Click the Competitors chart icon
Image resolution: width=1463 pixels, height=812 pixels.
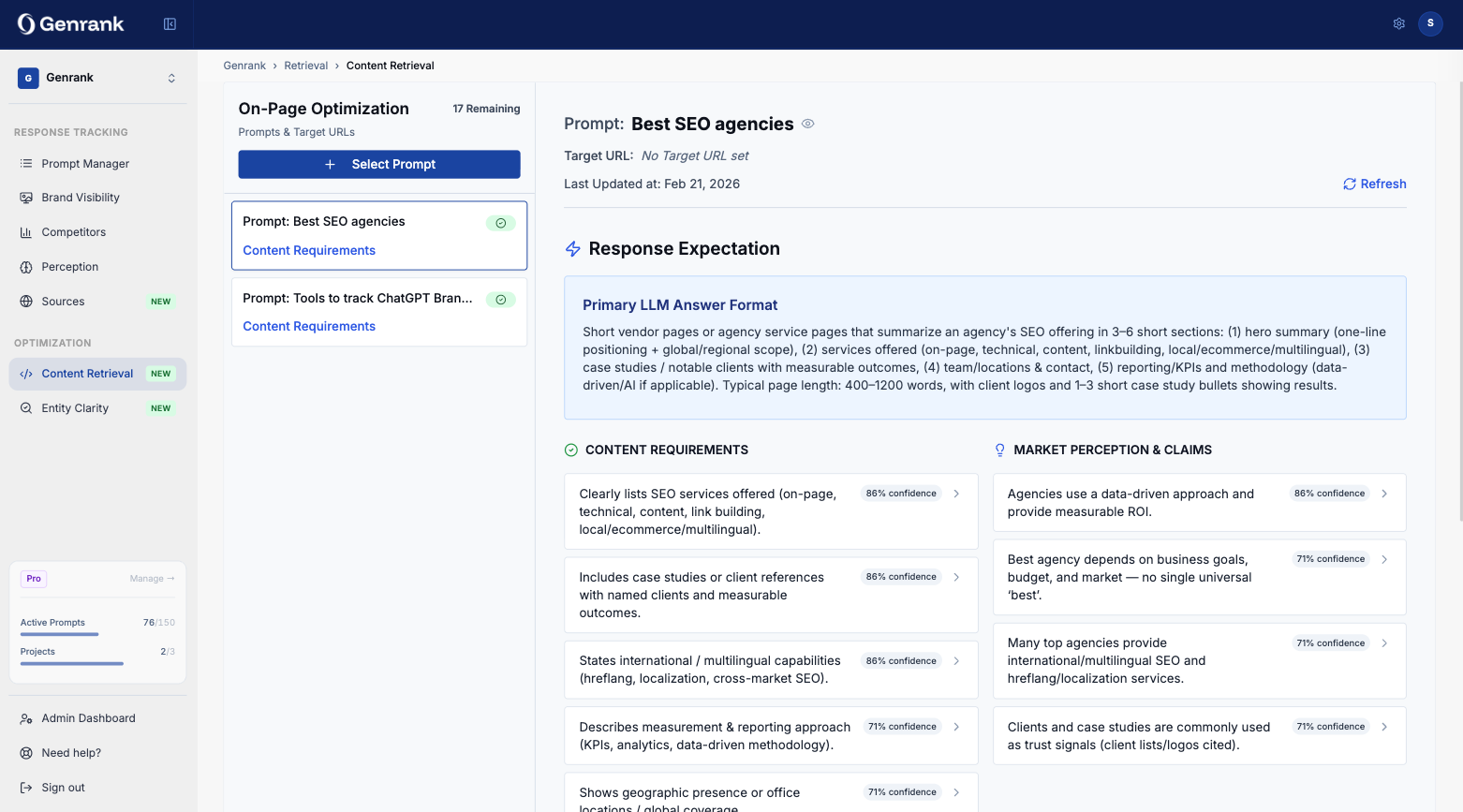tap(26, 232)
